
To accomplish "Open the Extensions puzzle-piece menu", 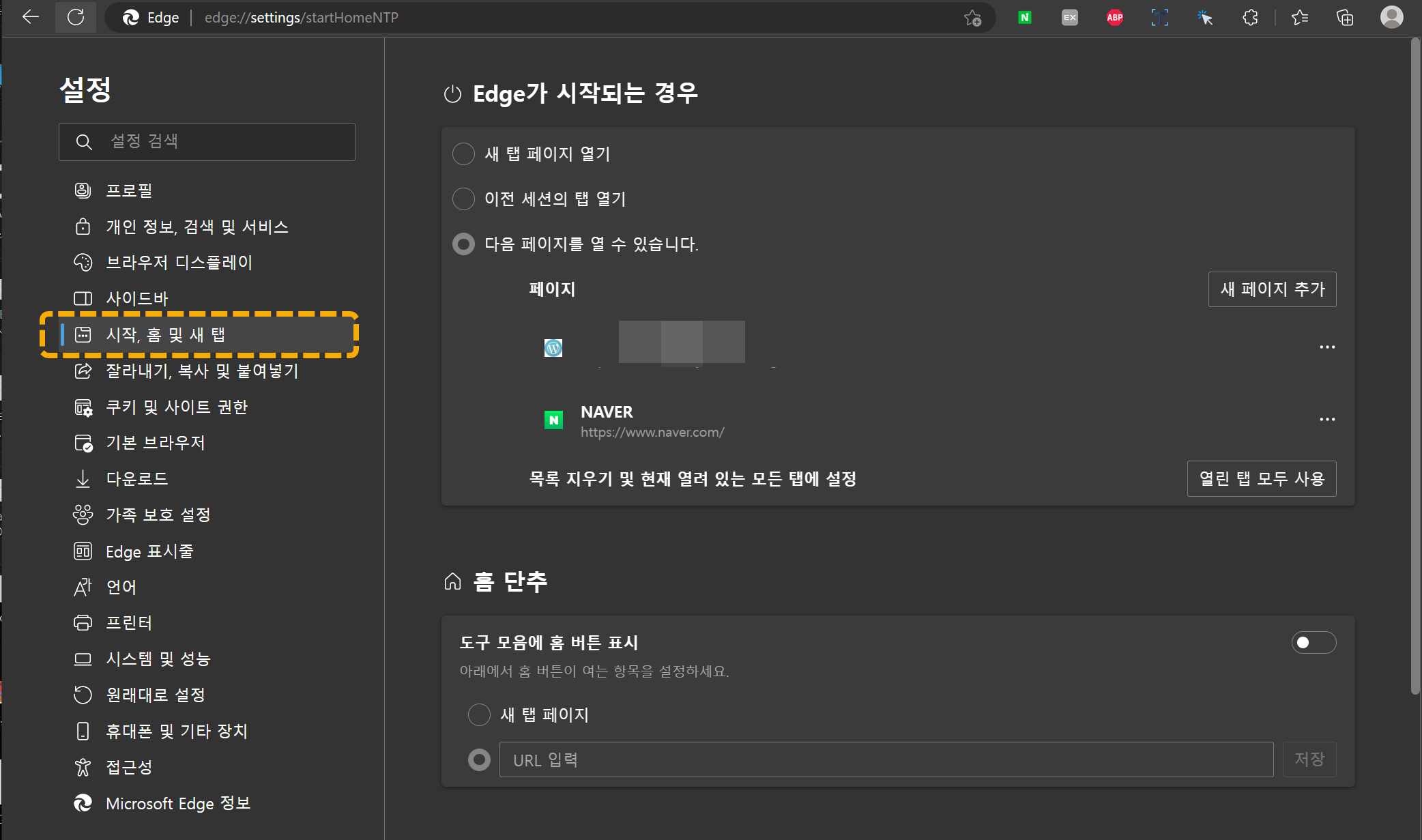I will click(x=1251, y=17).
